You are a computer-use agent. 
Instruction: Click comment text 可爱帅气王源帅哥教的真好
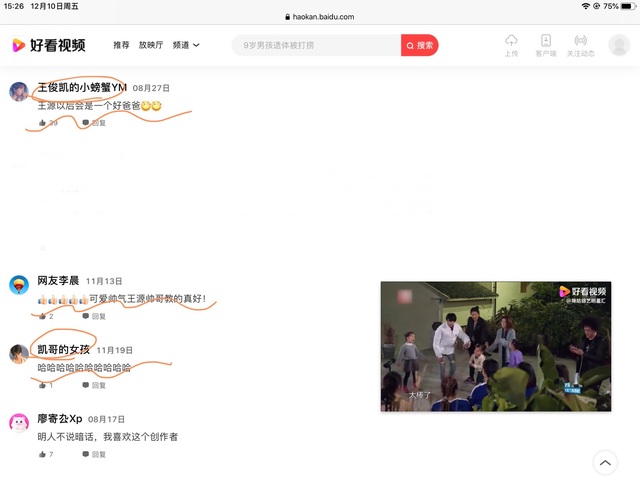click(x=147, y=299)
